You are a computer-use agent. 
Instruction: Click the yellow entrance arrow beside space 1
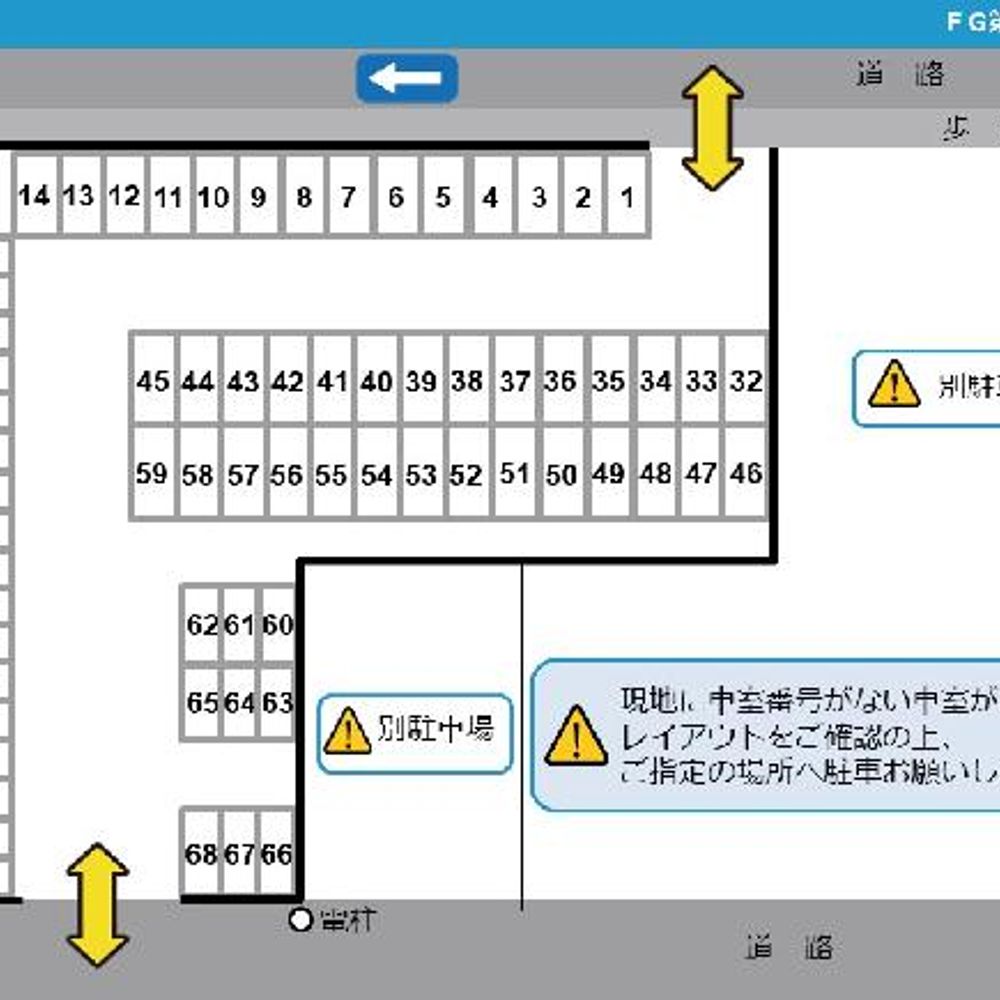click(712, 128)
